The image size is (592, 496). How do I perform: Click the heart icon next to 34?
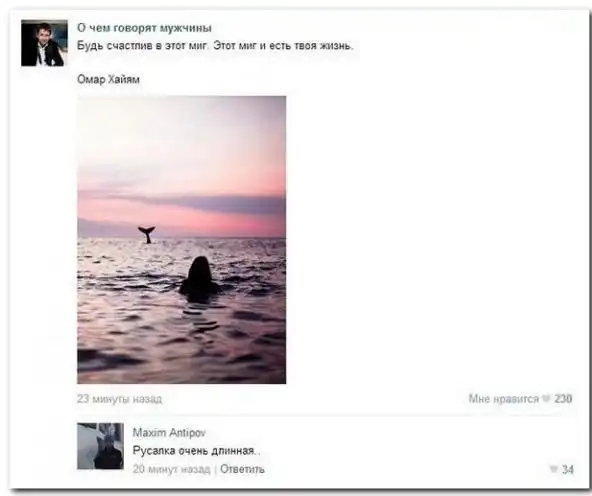(x=554, y=469)
